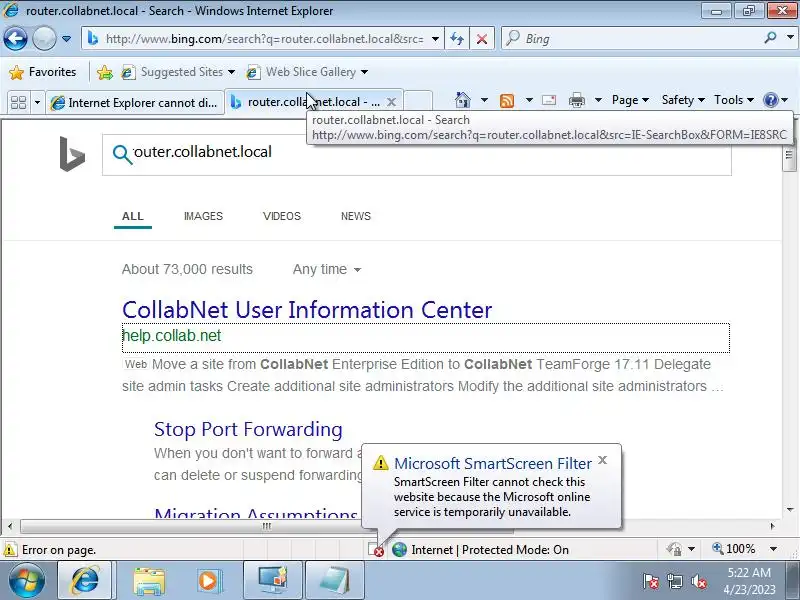Expand feeds dropdown arrow
Viewport: 800px width, 600px height.
click(x=529, y=100)
